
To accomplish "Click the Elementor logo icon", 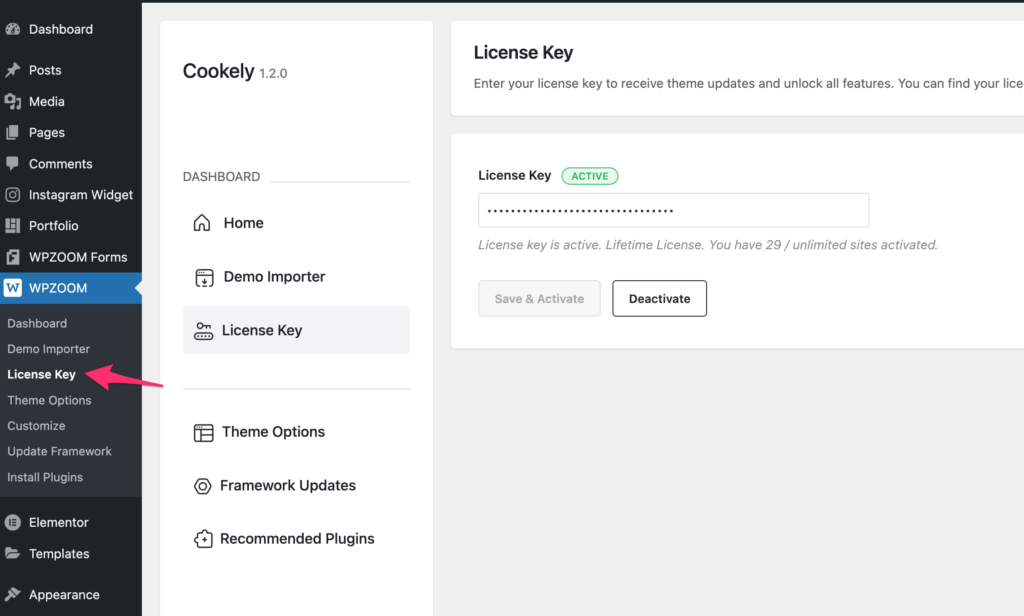I will click(x=13, y=522).
